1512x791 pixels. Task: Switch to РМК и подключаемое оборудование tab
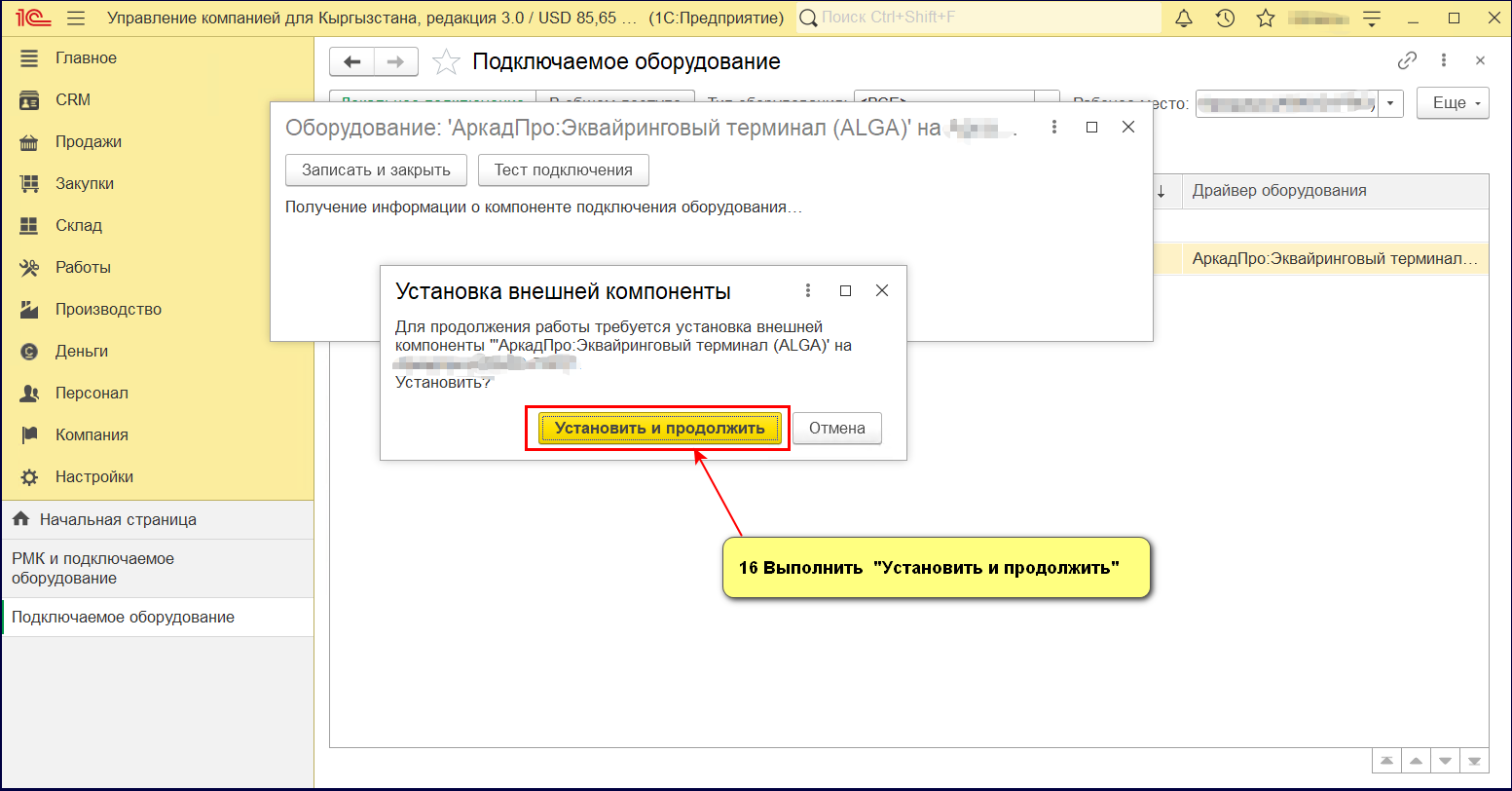(158, 569)
